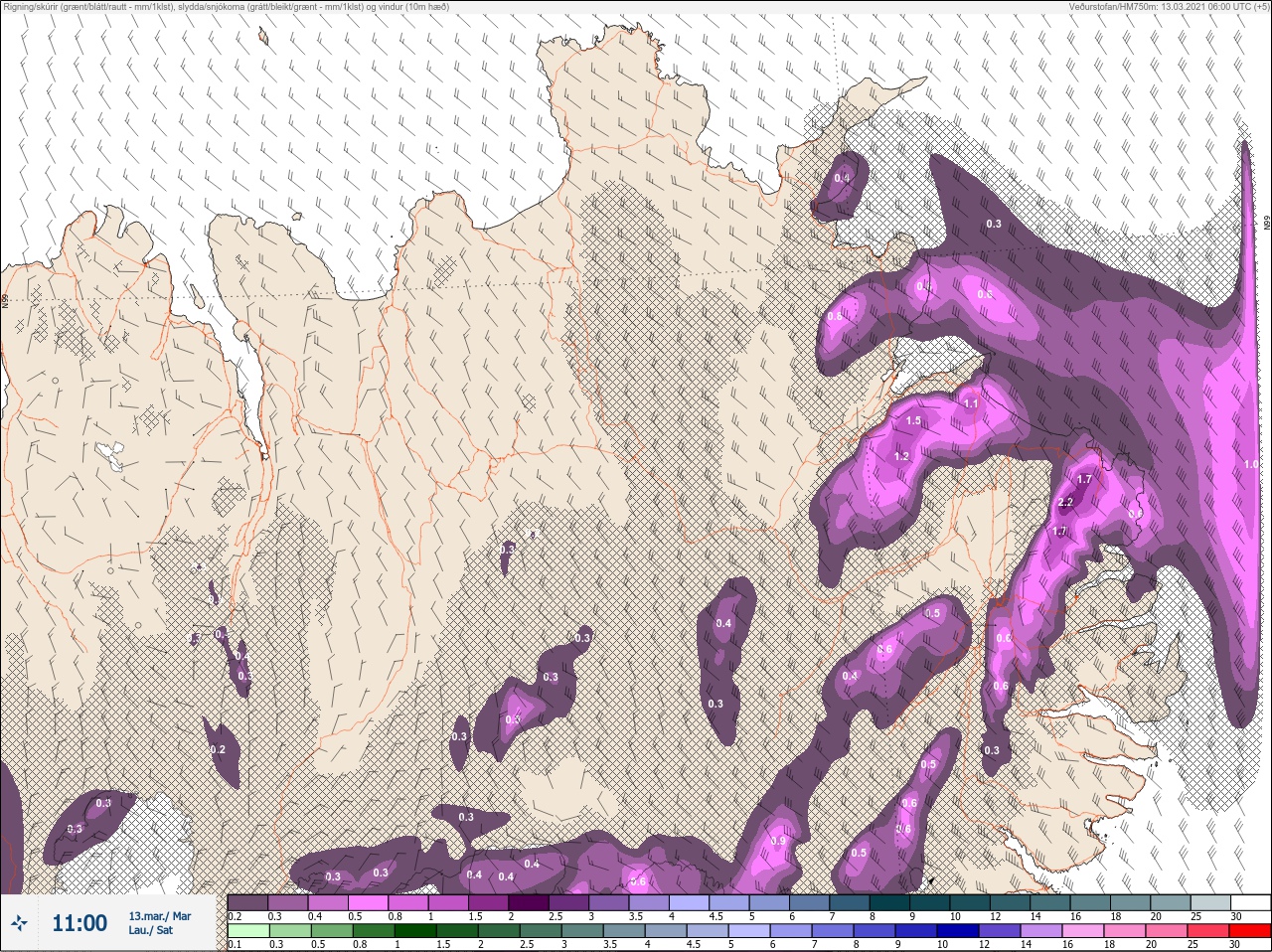Select pale green first swatch in lower legend

[x=247, y=931]
